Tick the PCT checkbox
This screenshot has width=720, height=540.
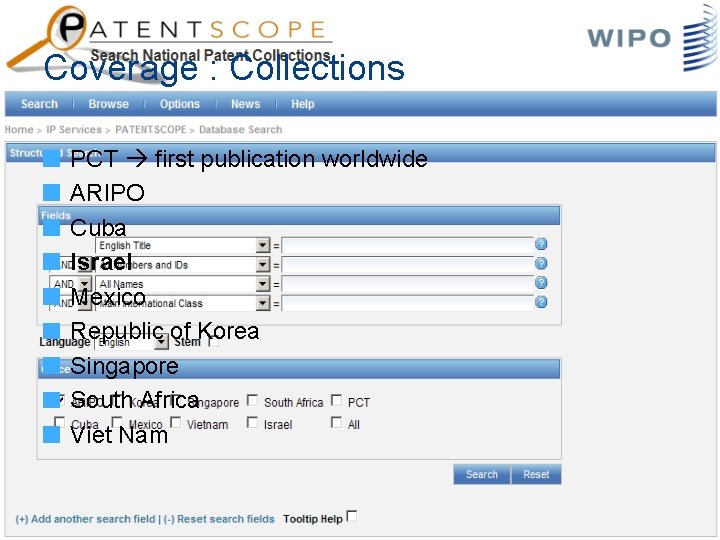click(x=336, y=400)
